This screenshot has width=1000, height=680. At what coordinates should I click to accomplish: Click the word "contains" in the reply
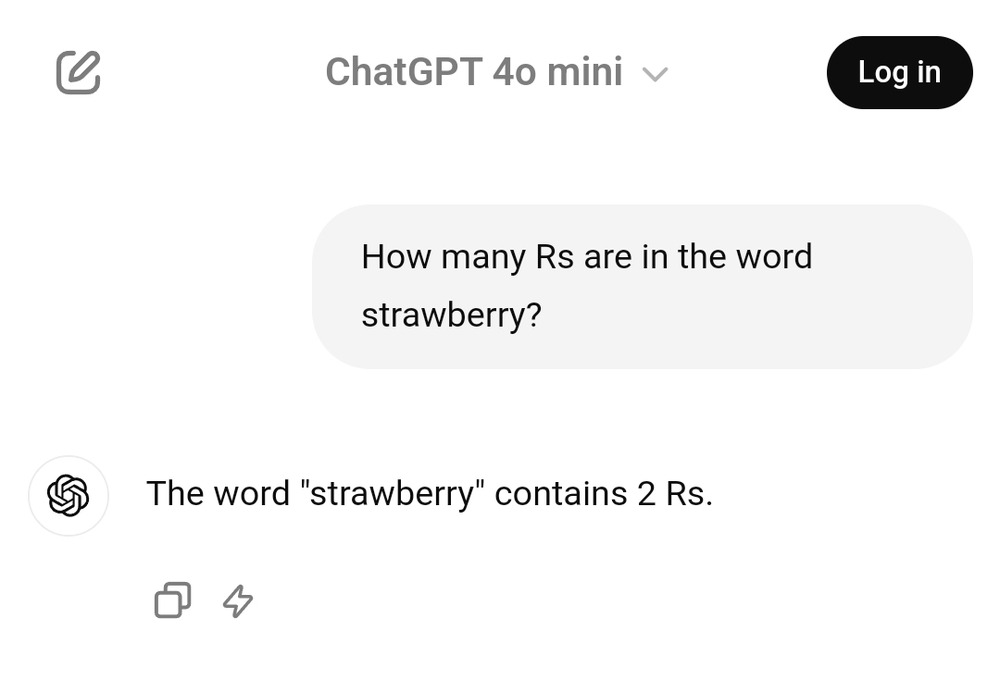(x=561, y=494)
